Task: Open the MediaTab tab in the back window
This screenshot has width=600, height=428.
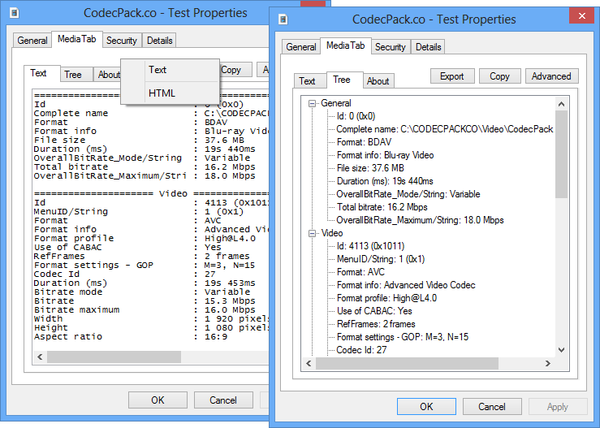Action: pyautogui.click(x=77, y=39)
